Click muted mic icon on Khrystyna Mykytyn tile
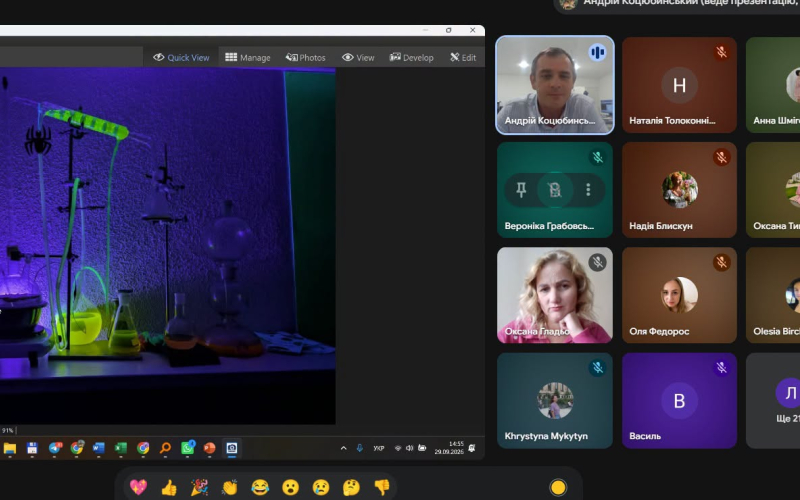Screen dimensions: 800x500 597,367
